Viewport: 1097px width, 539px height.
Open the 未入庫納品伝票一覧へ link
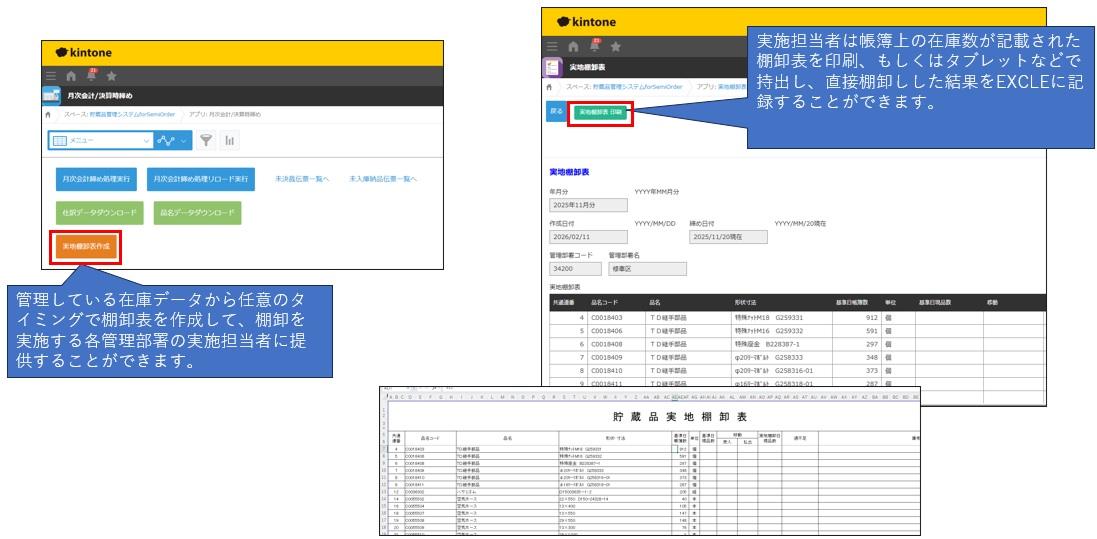pyautogui.click(x=383, y=179)
